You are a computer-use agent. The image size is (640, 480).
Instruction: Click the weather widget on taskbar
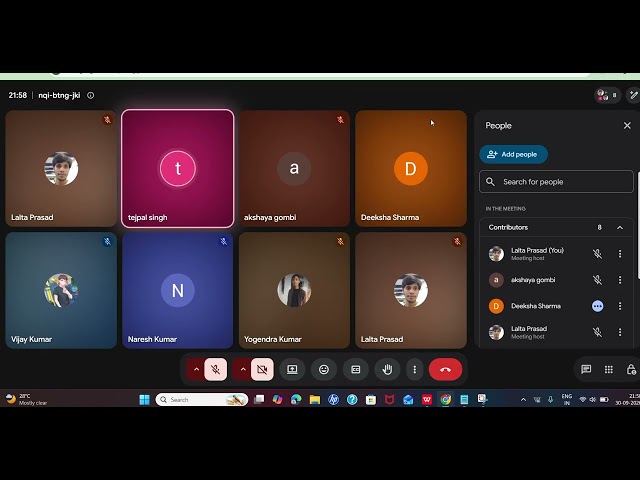[x=27, y=400]
